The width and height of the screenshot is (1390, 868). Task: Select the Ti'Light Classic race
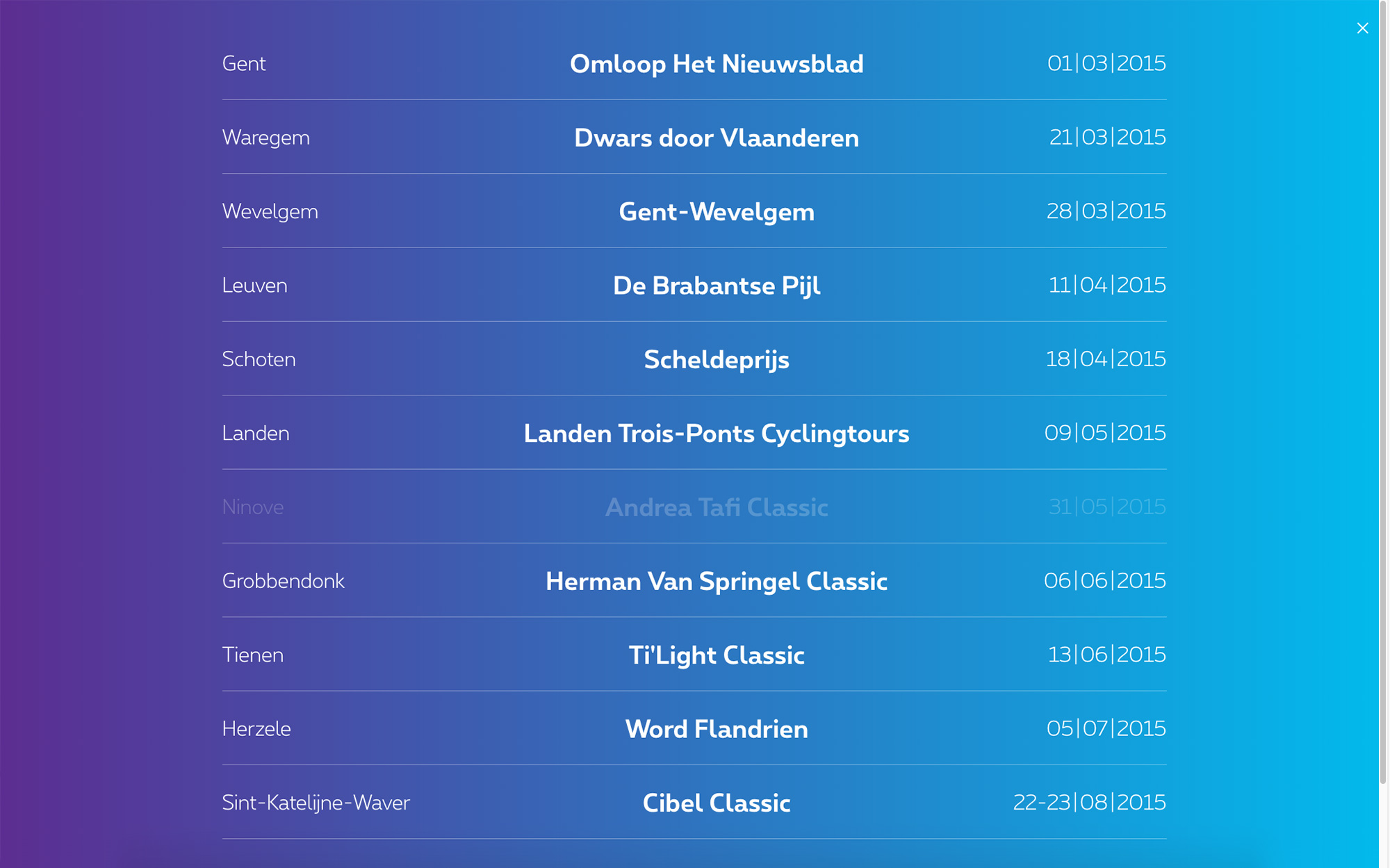click(717, 655)
